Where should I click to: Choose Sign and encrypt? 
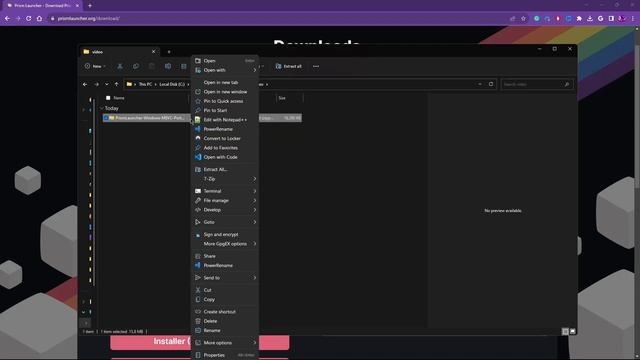click(x=225, y=234)
